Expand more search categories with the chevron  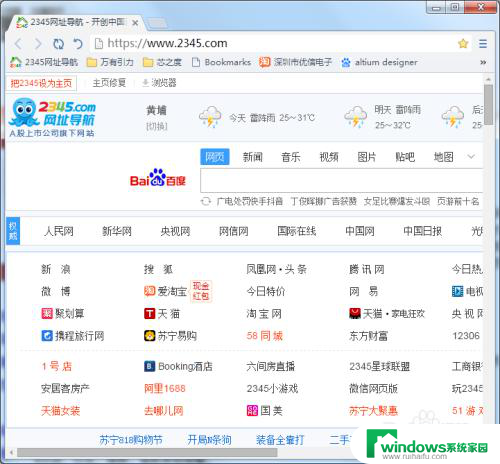coord(471,156)
